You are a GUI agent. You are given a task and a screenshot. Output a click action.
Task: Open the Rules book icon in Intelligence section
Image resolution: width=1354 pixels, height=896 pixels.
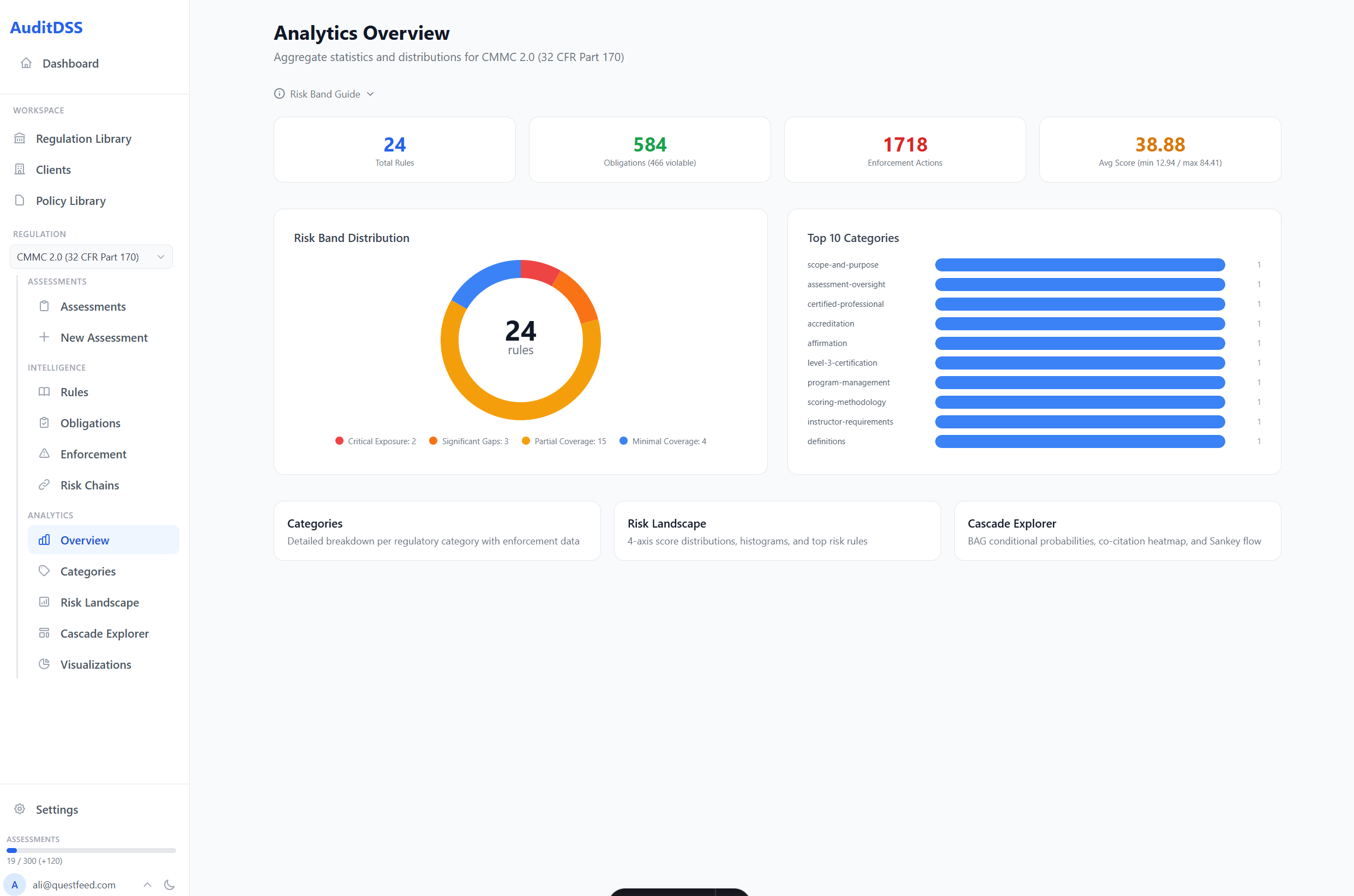pos(45,392)
